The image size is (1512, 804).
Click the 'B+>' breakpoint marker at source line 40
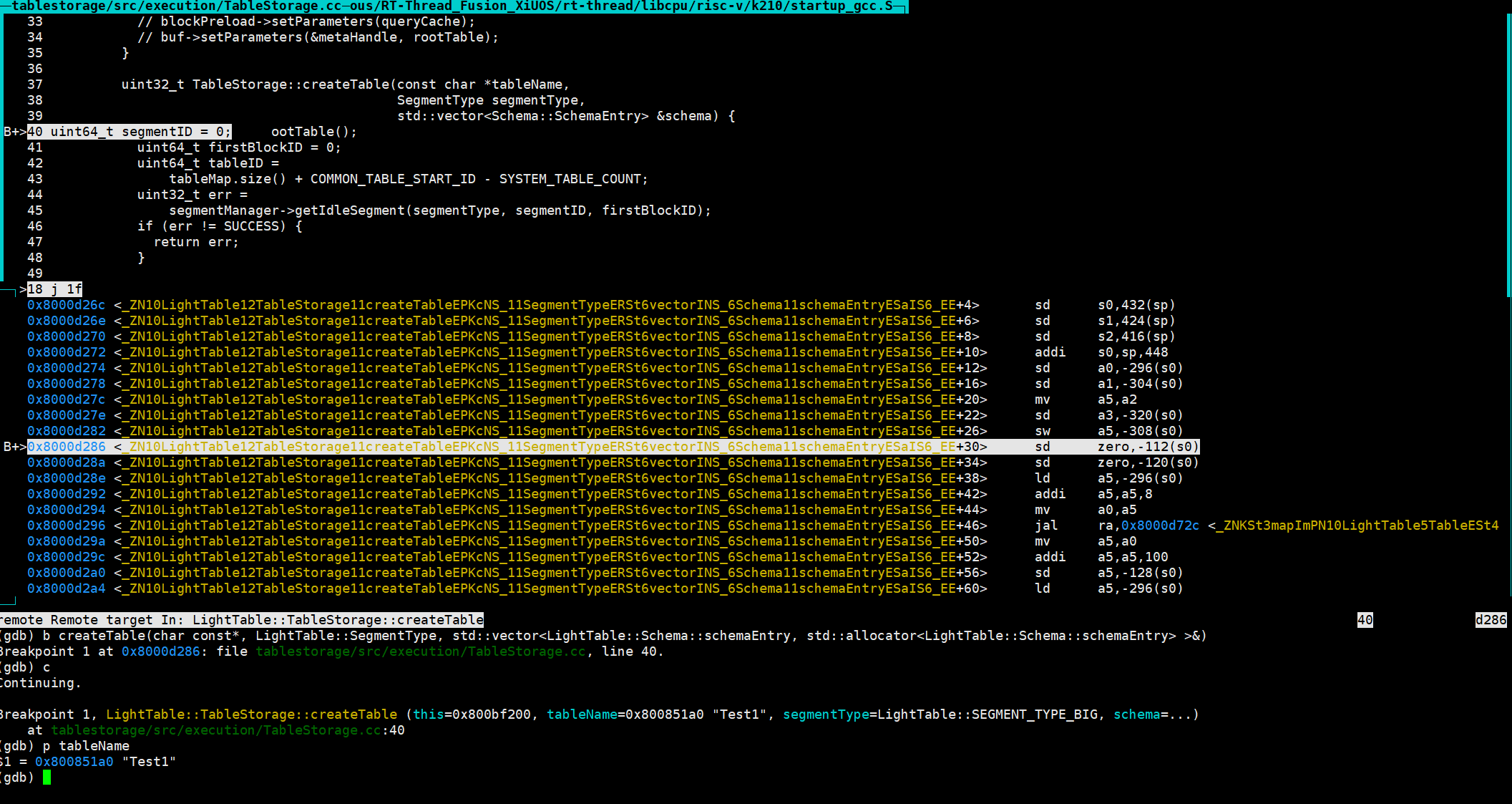(15, 132)
